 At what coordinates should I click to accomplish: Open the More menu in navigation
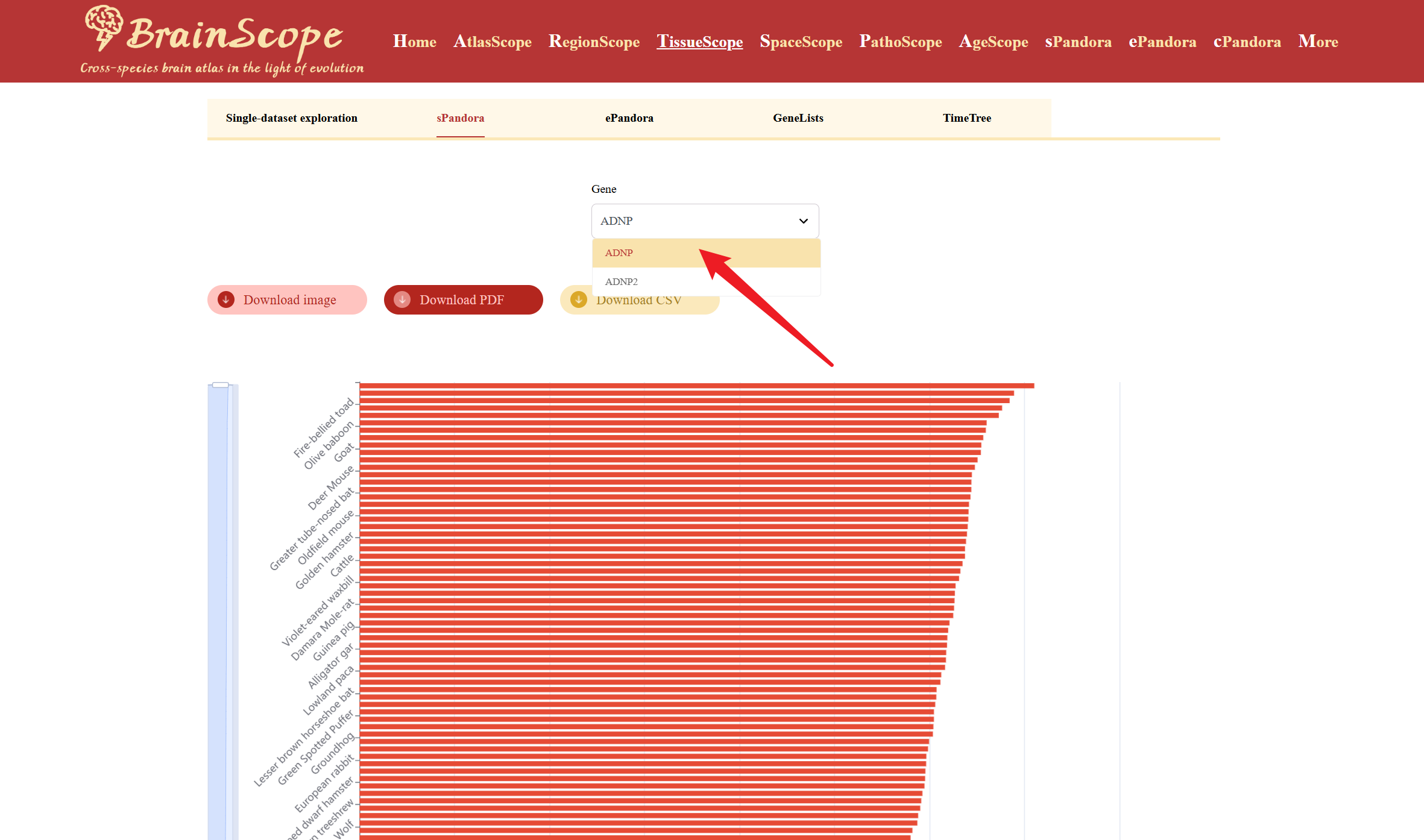click(1318, 42)
